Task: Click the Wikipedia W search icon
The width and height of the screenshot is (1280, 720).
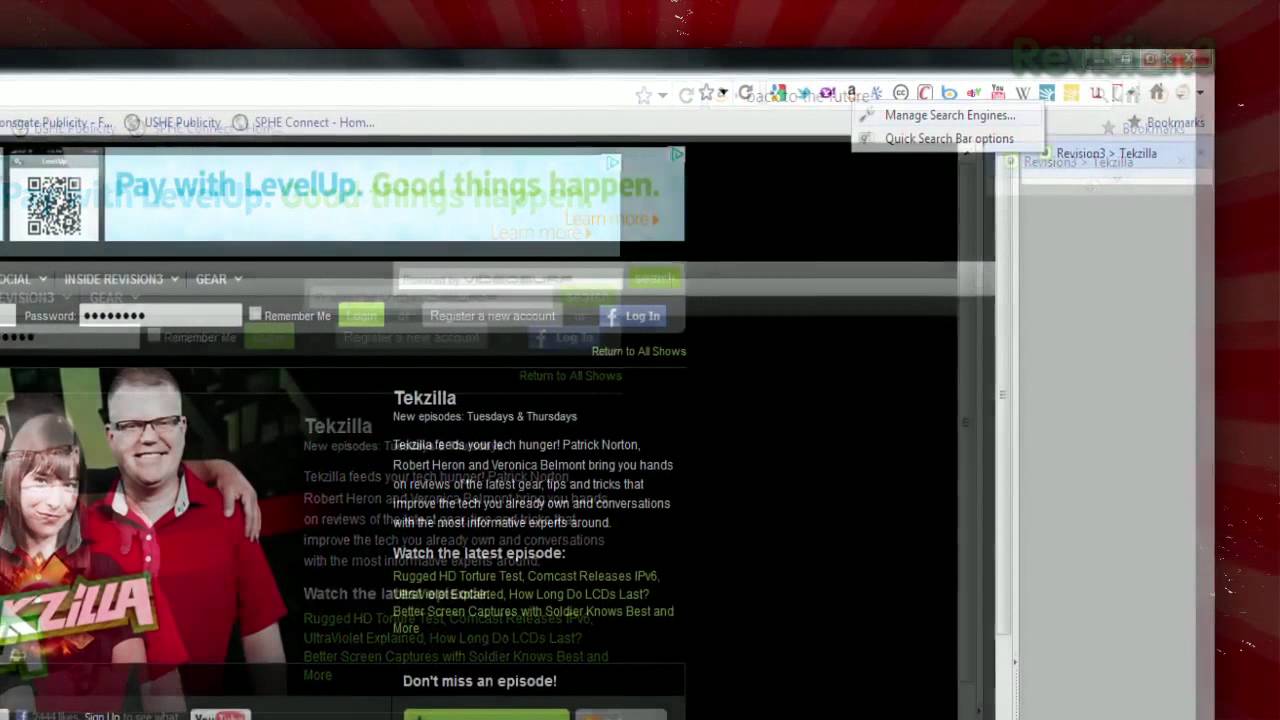Action: 1023,93
